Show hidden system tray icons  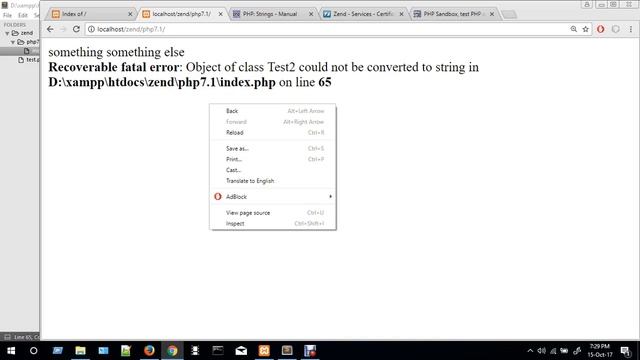[x=530, y=351]
